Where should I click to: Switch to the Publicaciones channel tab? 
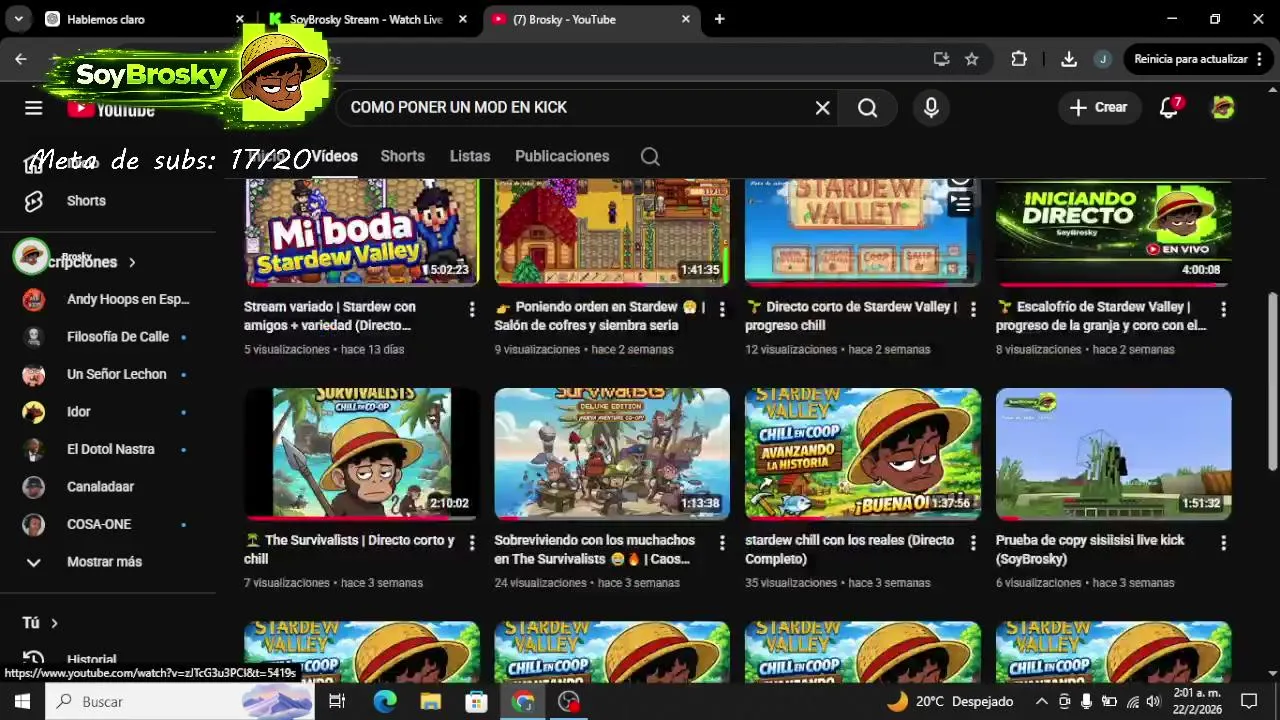[562, 156]
